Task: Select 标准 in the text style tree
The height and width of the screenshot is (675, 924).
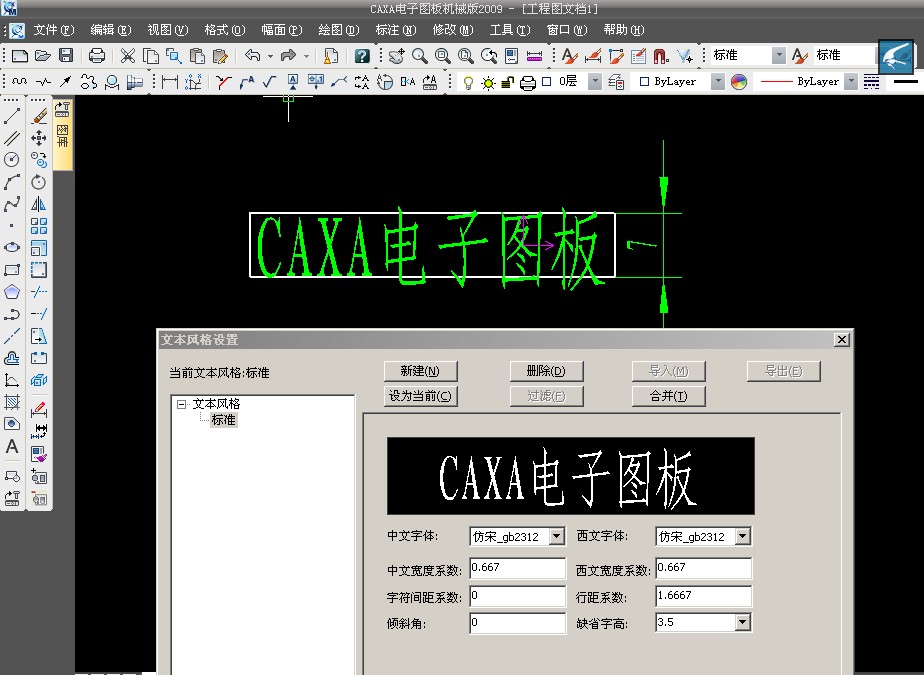Action: click(224, 420)
